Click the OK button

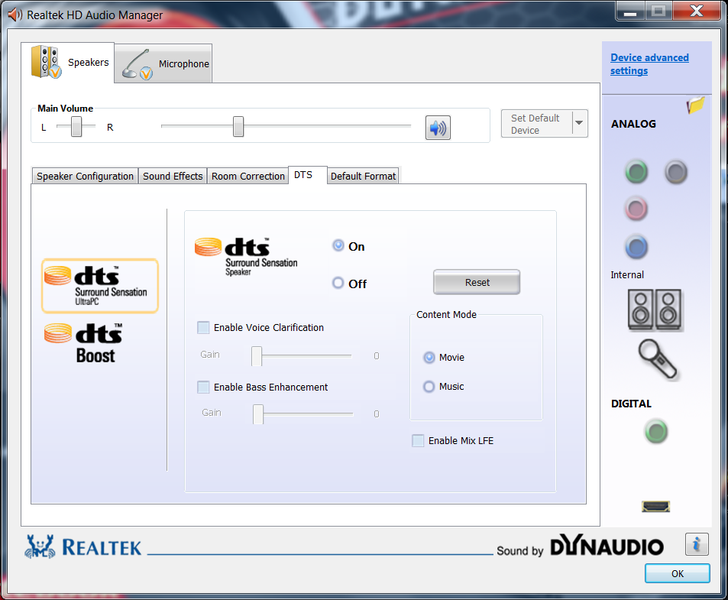677,574
